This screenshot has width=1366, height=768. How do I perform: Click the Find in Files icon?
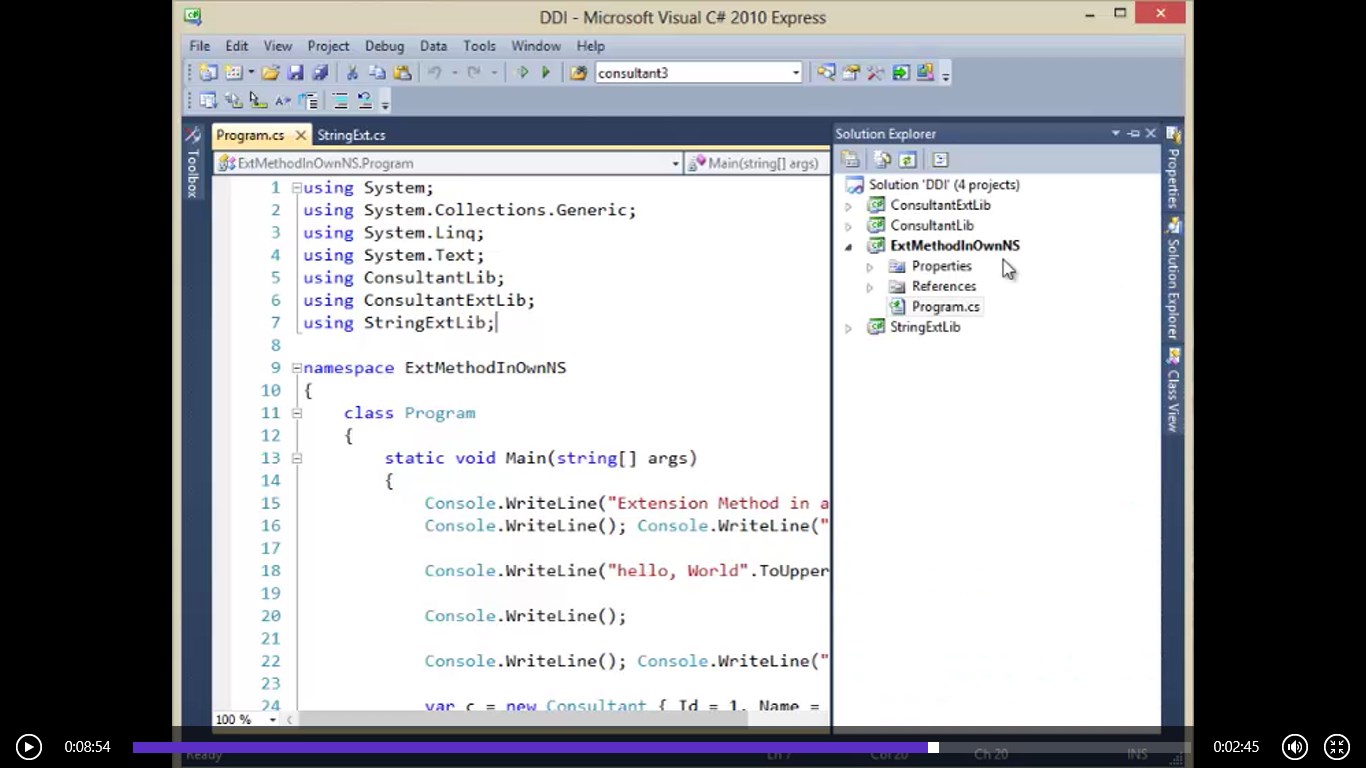pyautogui.click(x=578, y=73)
